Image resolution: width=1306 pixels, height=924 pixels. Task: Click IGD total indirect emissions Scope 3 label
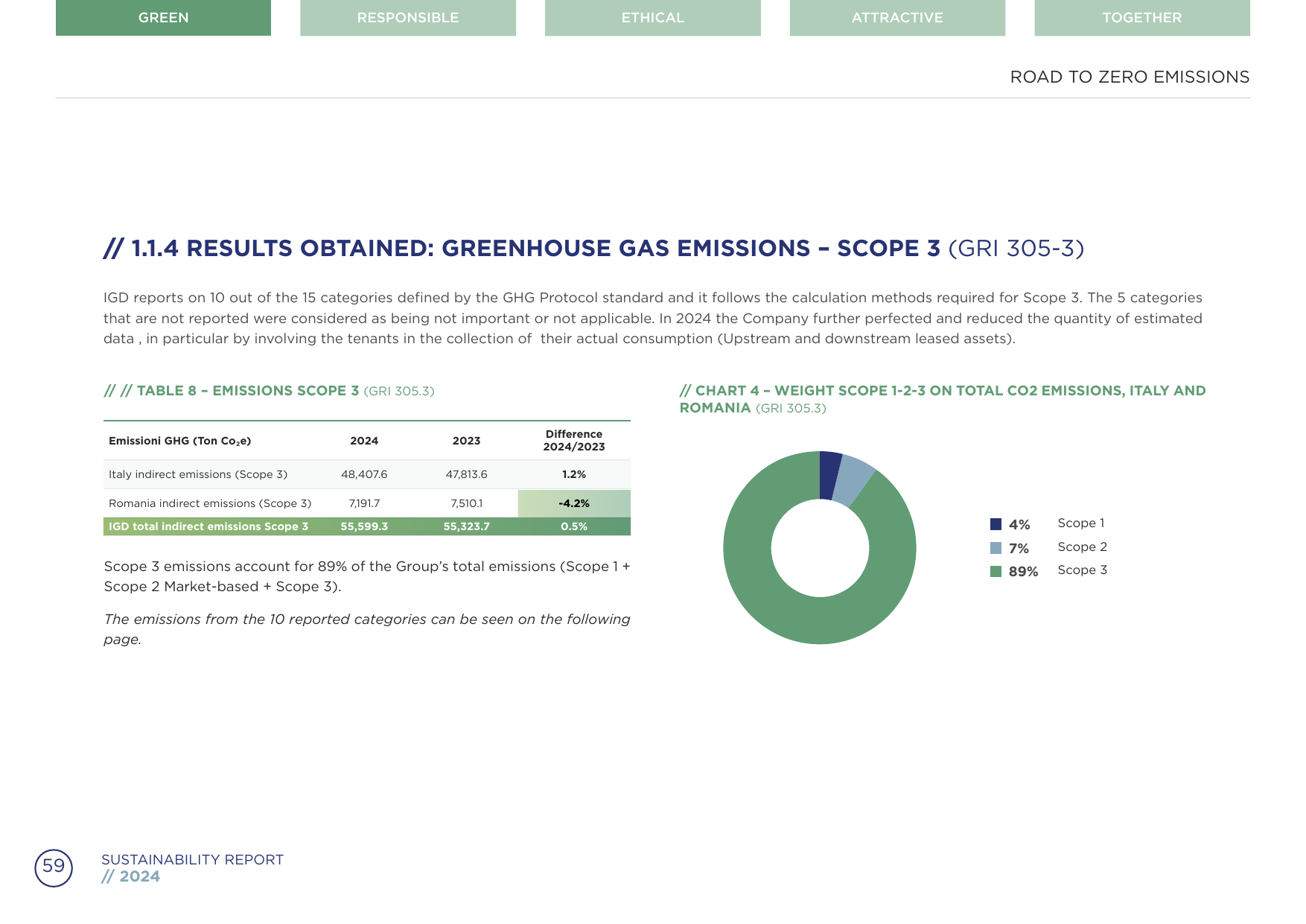coord(208,526)
